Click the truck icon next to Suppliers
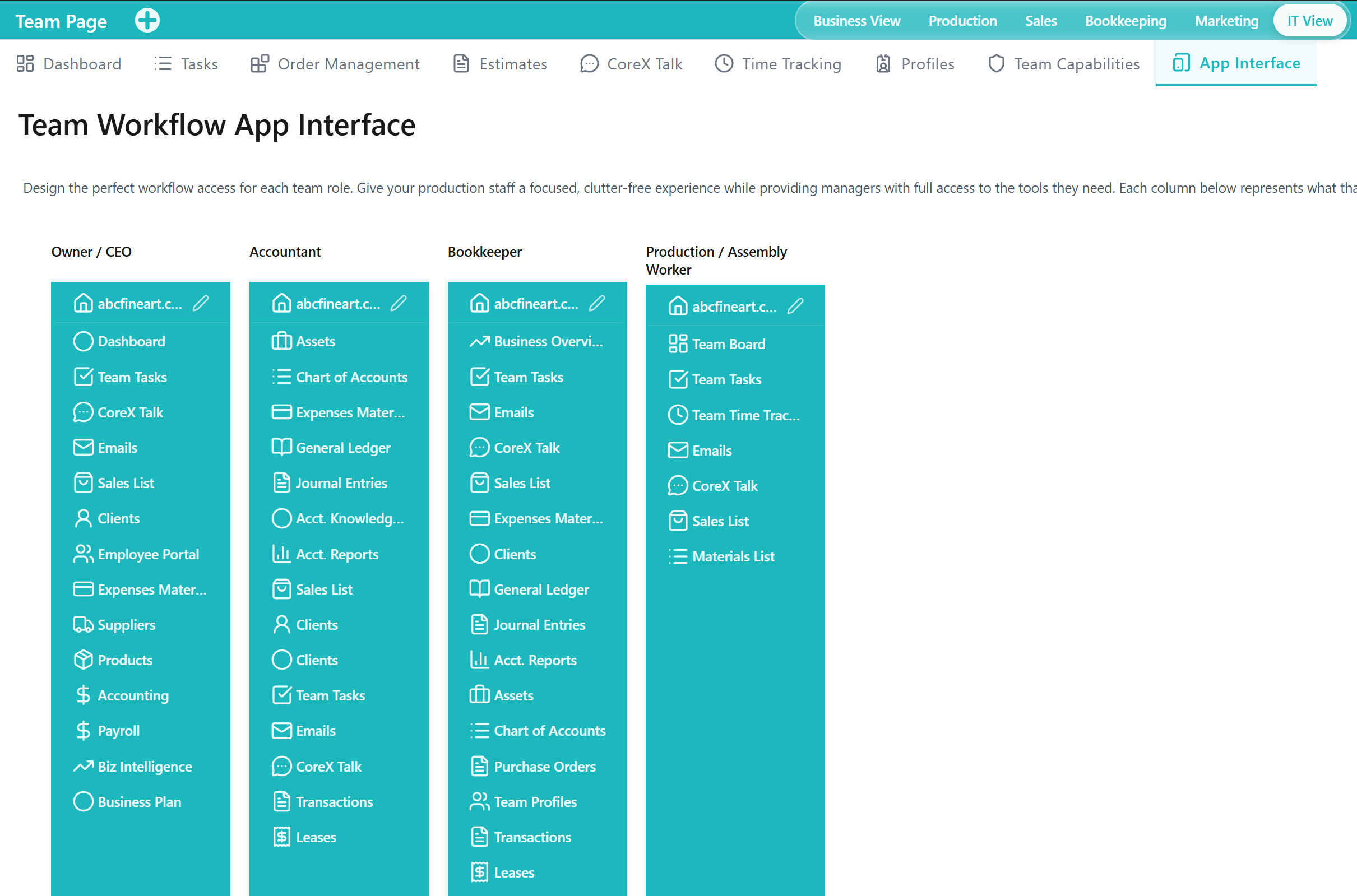Viewport: 1357px width, 896px height. coord(83,625)
